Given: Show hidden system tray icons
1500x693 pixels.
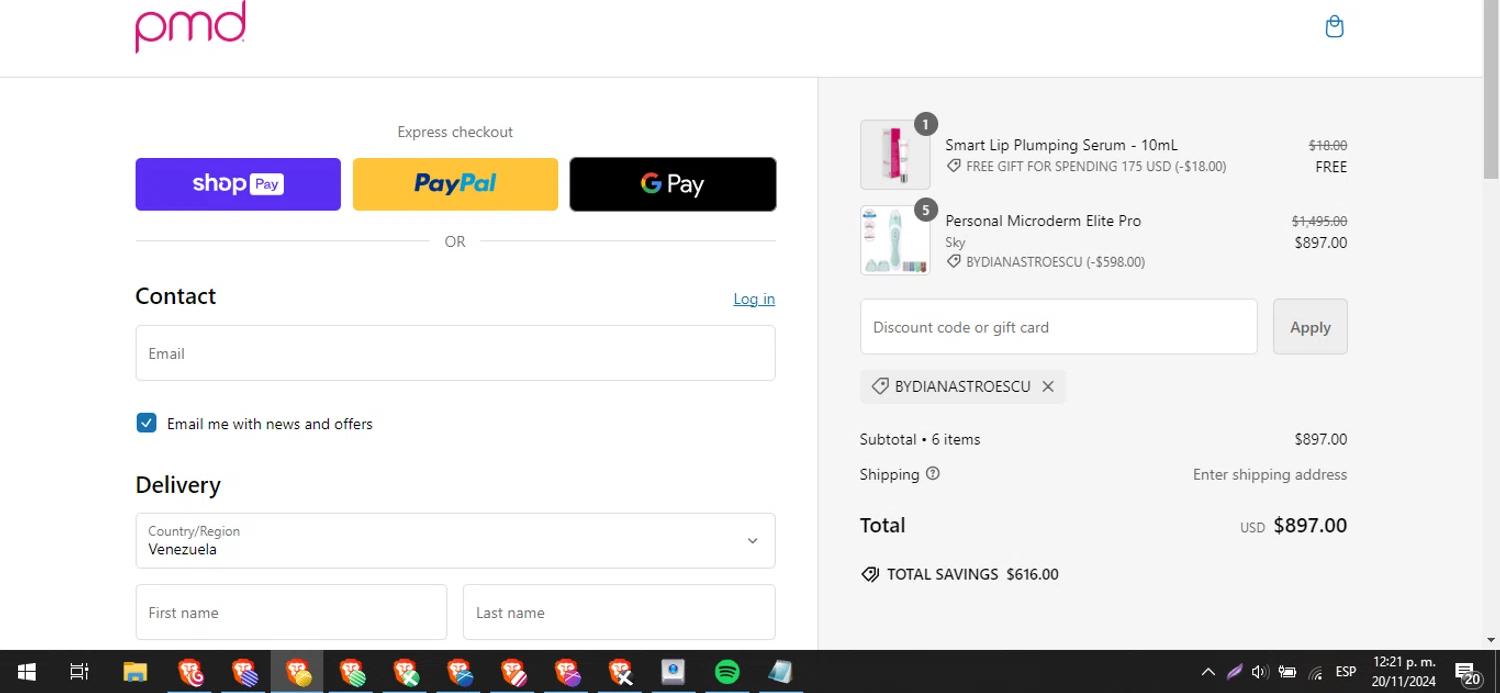Looking at the screenshot, I should (1208, 672).
